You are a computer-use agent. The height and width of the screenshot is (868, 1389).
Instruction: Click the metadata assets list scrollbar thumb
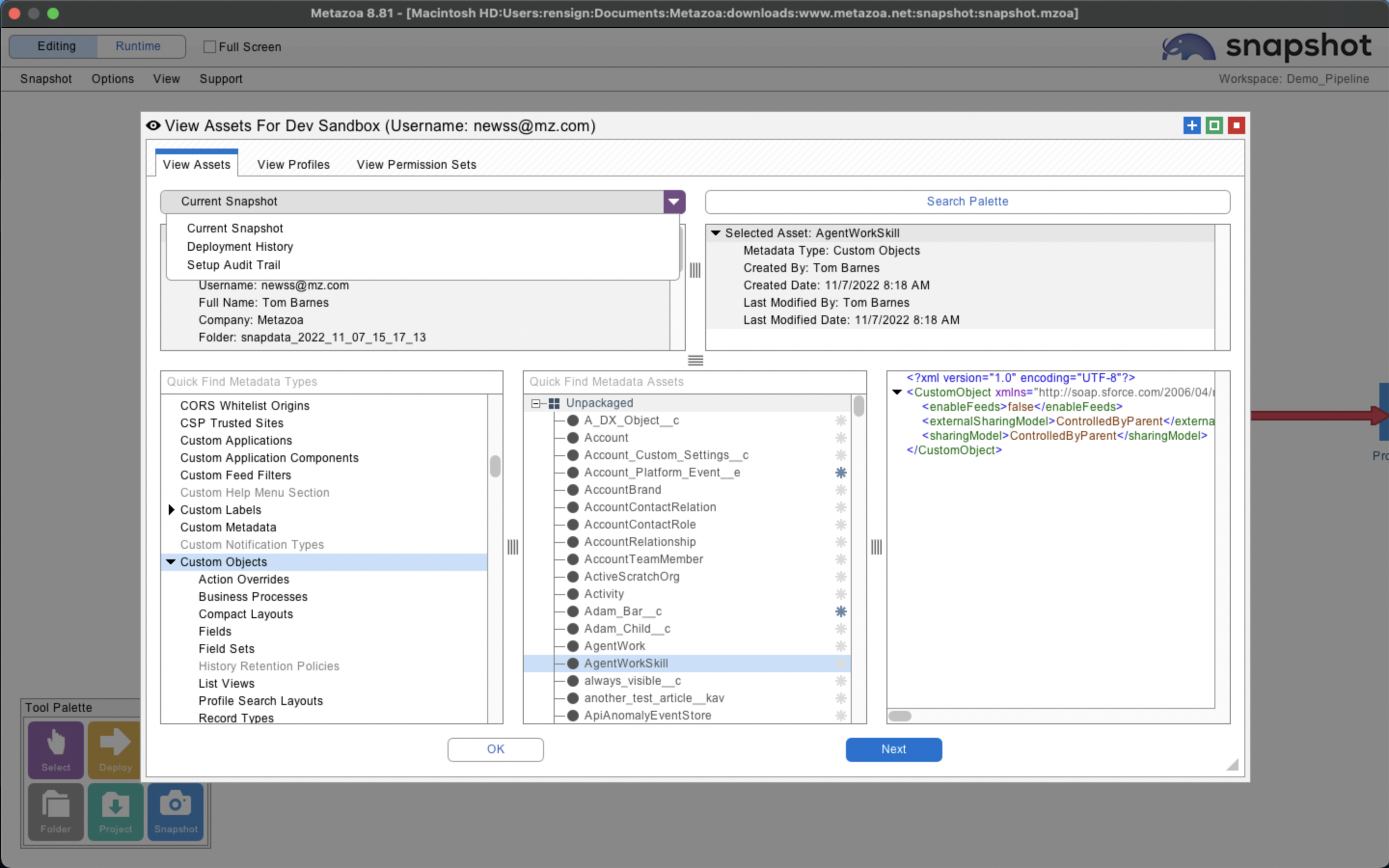pyautogui.click(x=858, y=406)
